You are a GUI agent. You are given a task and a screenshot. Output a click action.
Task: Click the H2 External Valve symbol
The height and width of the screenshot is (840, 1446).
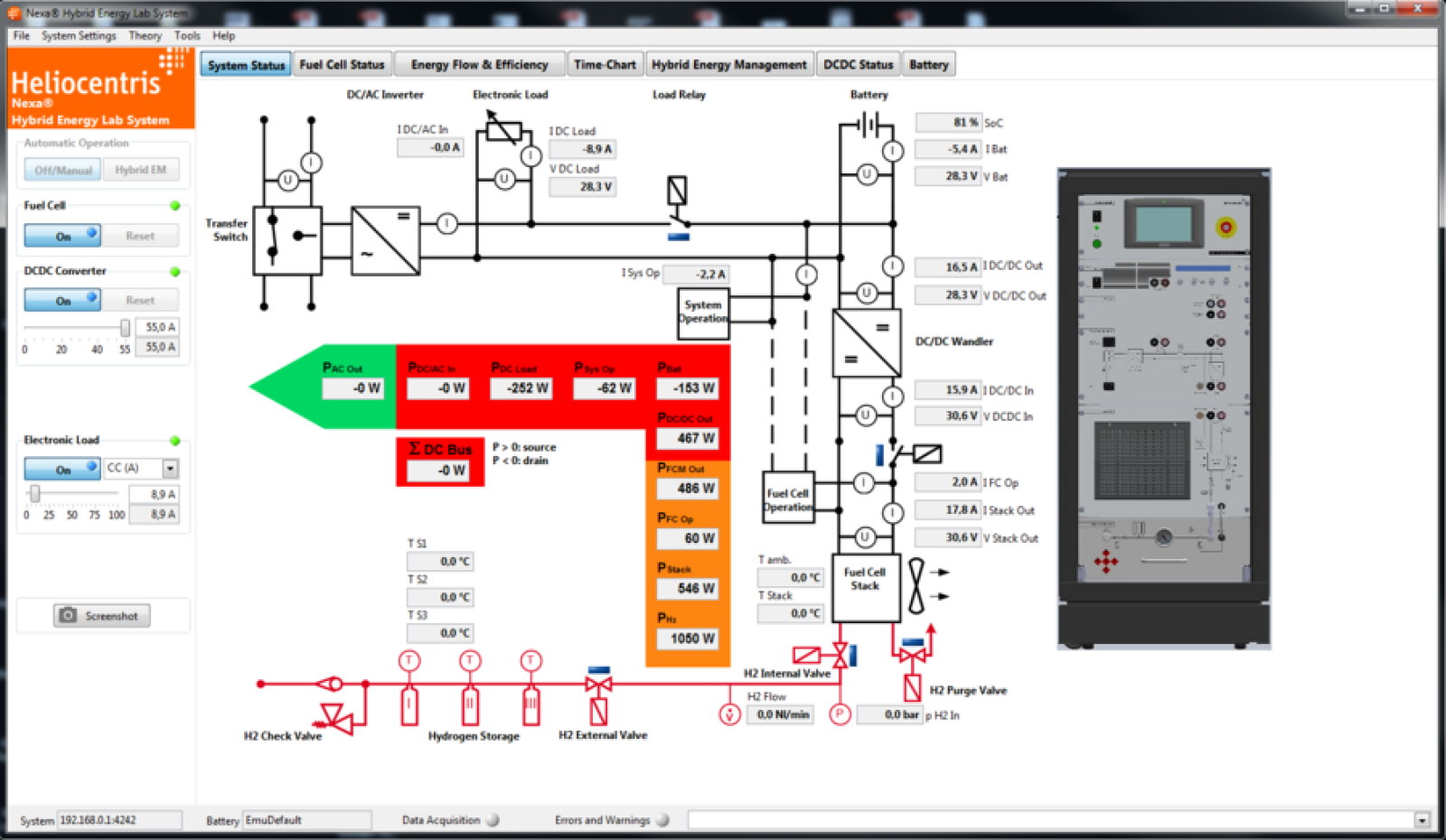(597, 685)
